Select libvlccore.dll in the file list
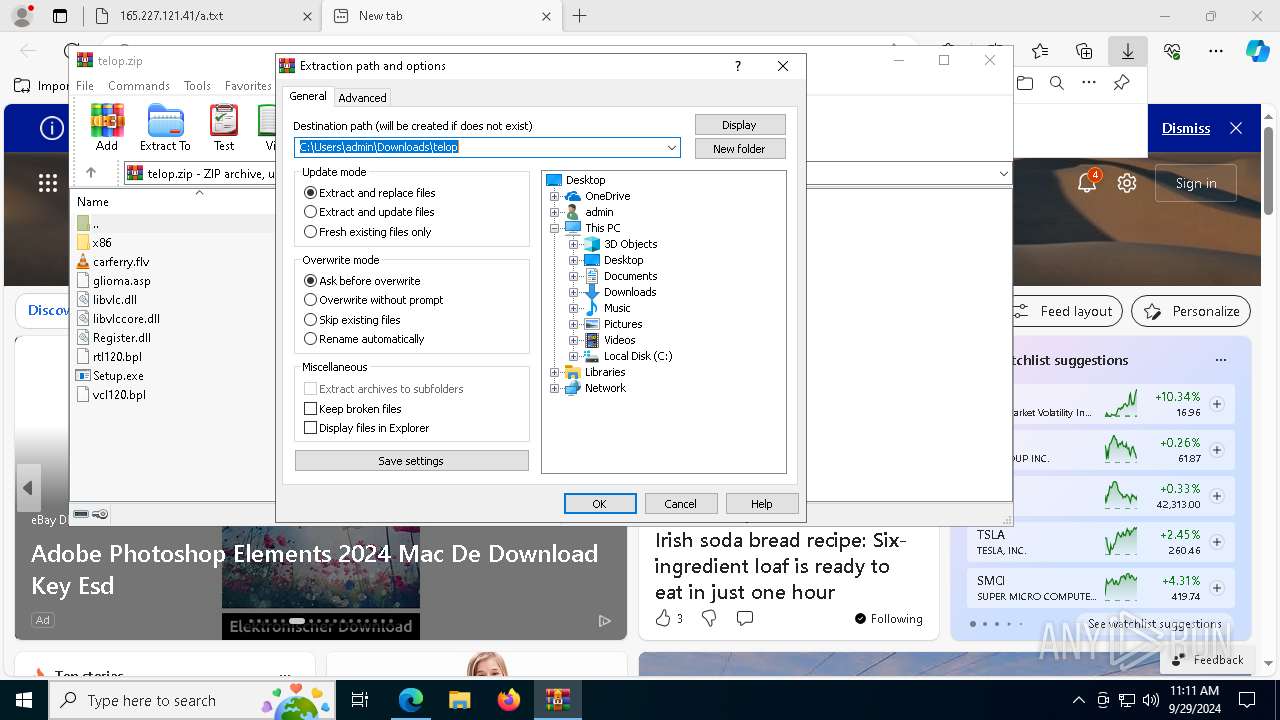 [118, 319]
